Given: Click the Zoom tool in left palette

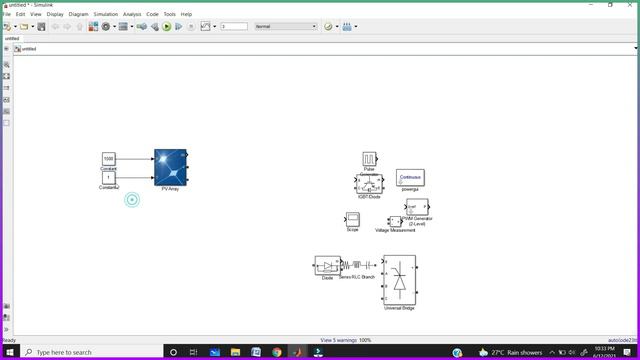Looking at the screenshot, I should point(7,65).
